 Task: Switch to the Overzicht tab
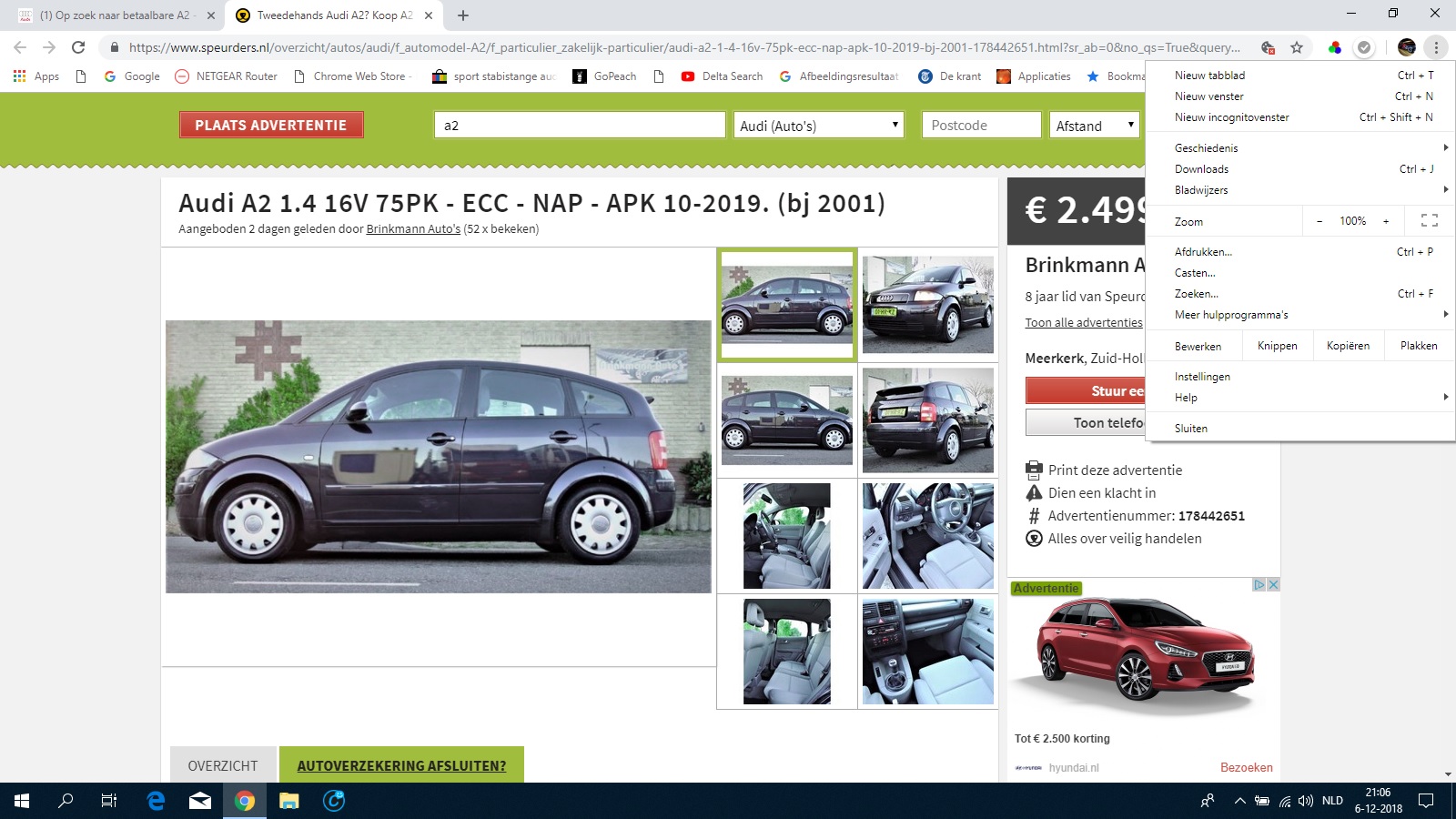point(223,765)
